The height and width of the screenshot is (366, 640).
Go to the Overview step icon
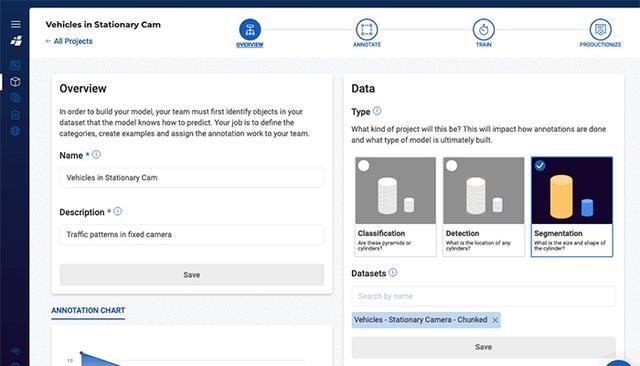point(250,30)
